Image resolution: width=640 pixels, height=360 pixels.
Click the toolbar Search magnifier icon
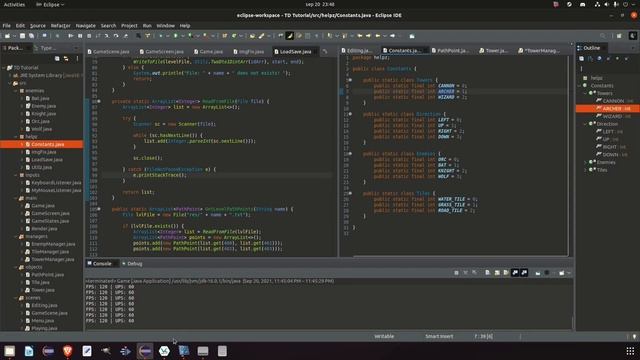coord(603,36)
